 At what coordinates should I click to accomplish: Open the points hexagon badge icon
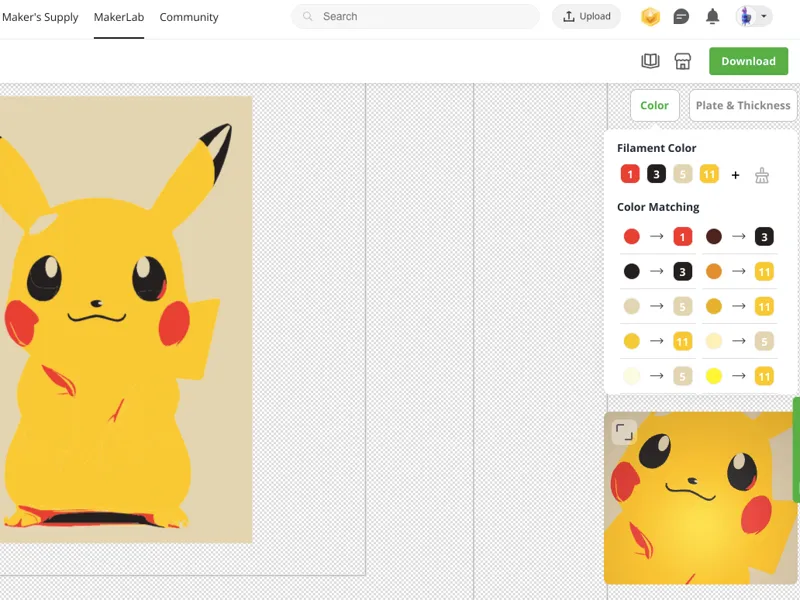point(651,17)
